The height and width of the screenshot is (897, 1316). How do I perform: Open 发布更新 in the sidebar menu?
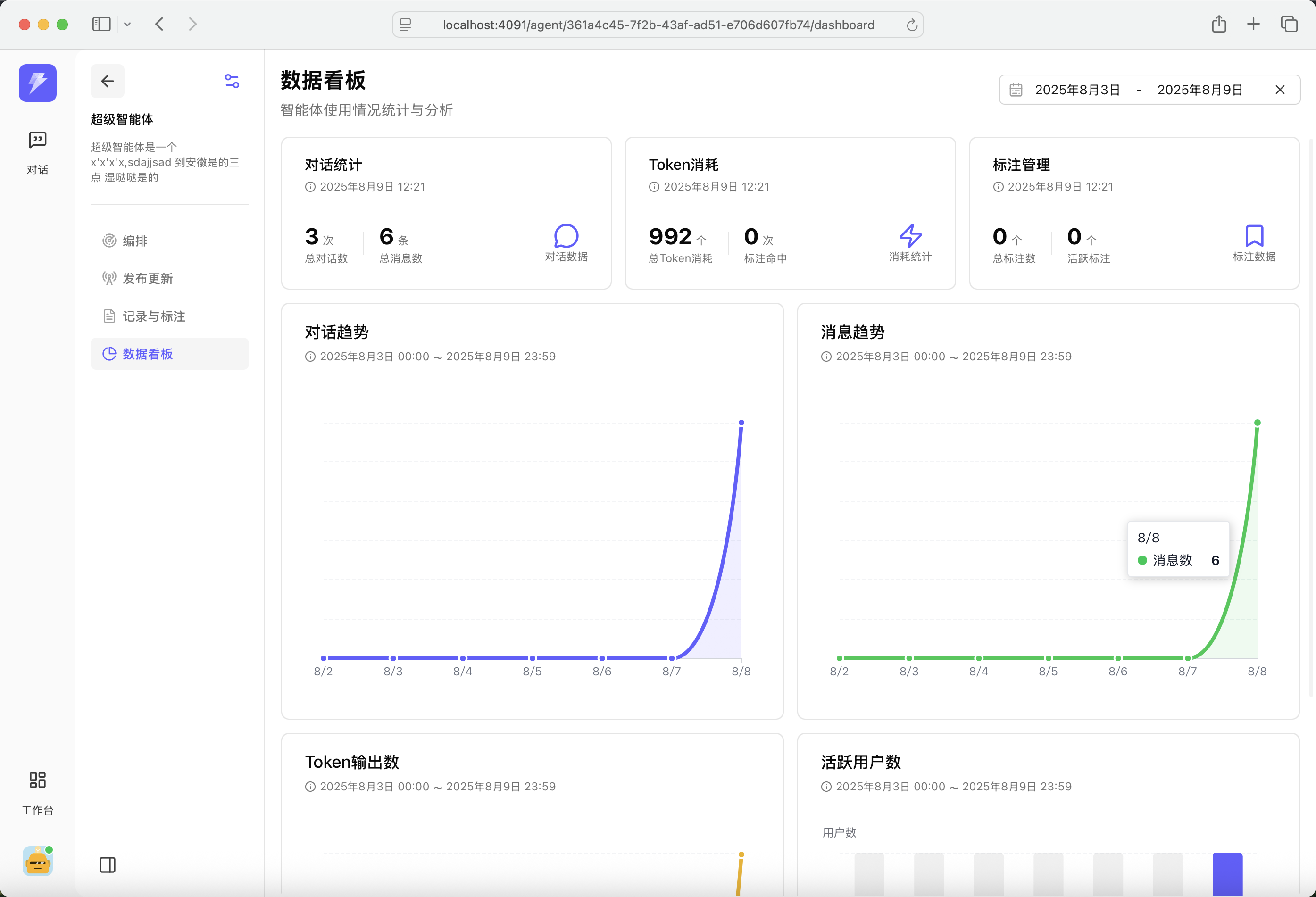(x=169, y=278)
